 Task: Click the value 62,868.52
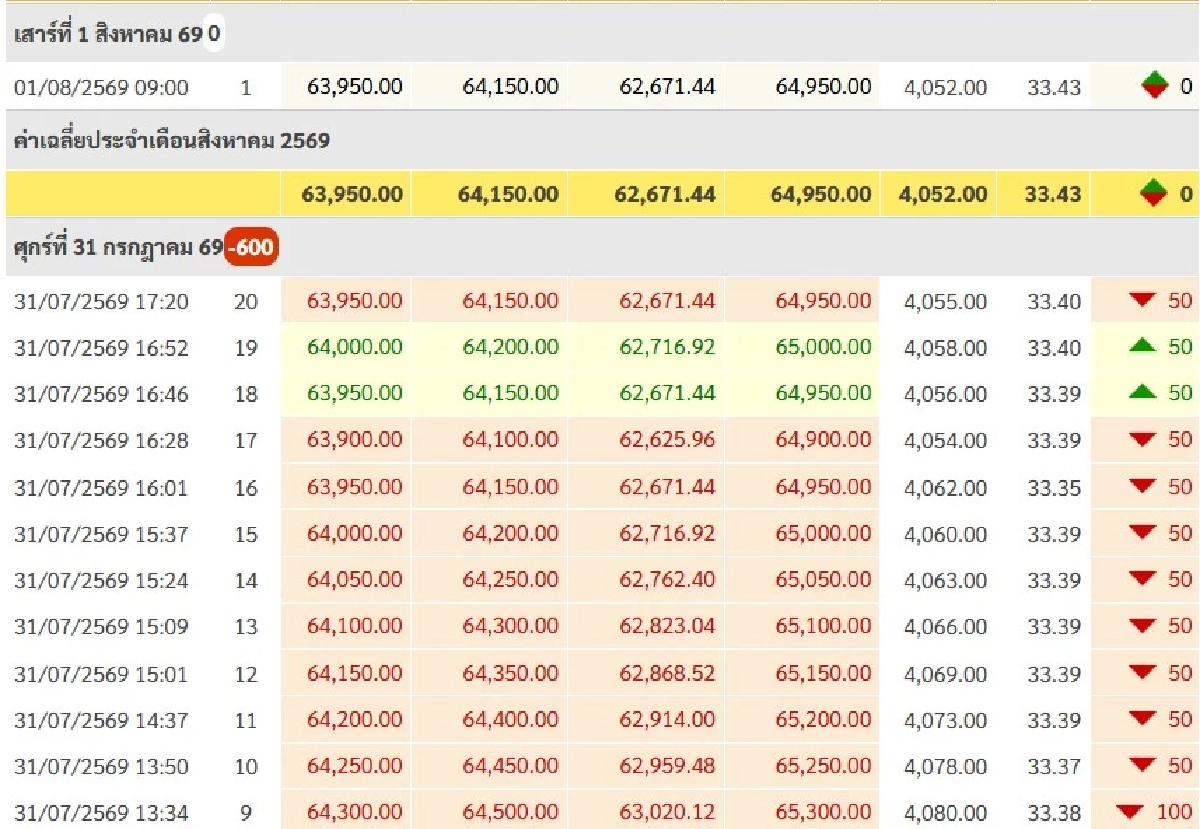[x=667, y=674]
